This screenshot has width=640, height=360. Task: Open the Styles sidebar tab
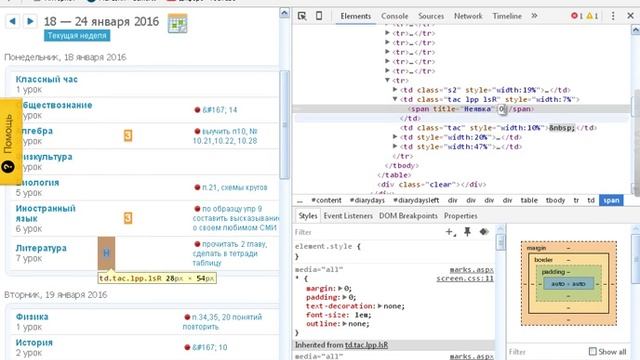pyautogui.click(x=307, y=216)
